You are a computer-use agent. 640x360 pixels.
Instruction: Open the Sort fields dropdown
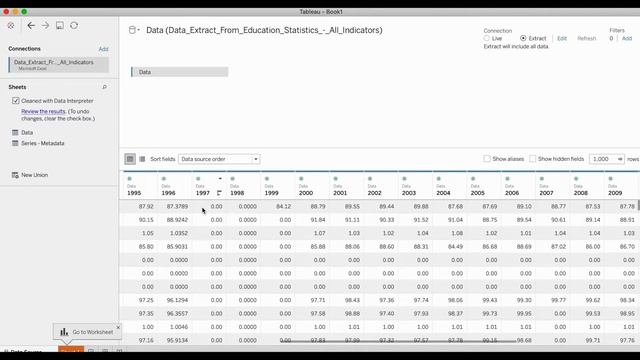pos(219,159)
